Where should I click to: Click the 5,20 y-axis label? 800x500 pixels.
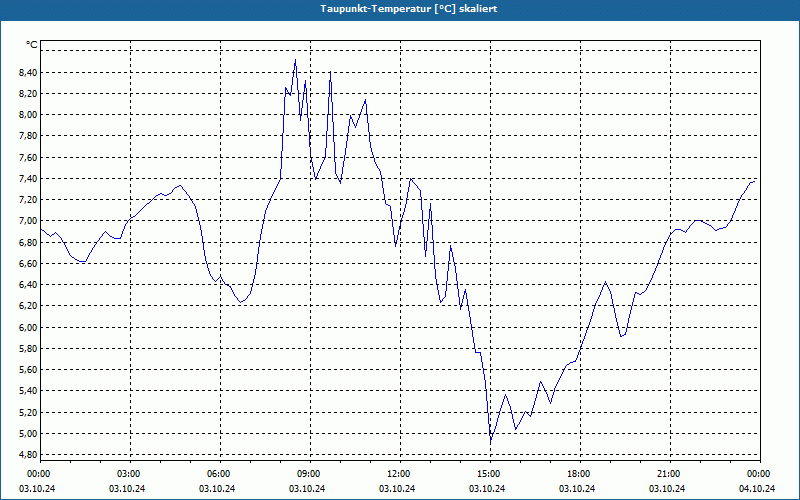(28, 412)
